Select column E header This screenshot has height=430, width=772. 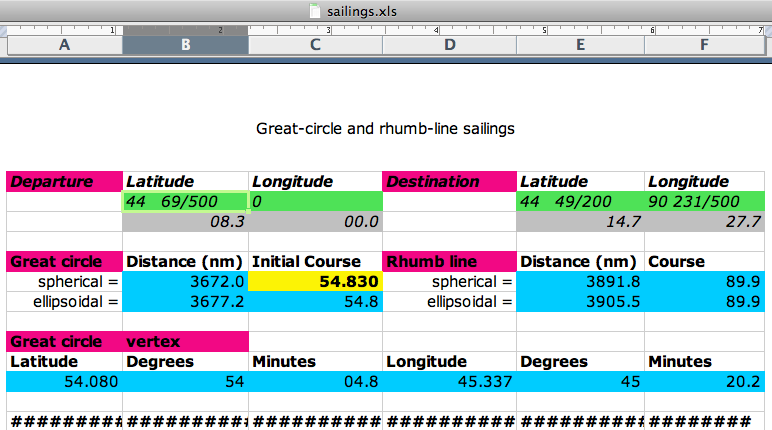pyautogui.click(x=580, y=45)
